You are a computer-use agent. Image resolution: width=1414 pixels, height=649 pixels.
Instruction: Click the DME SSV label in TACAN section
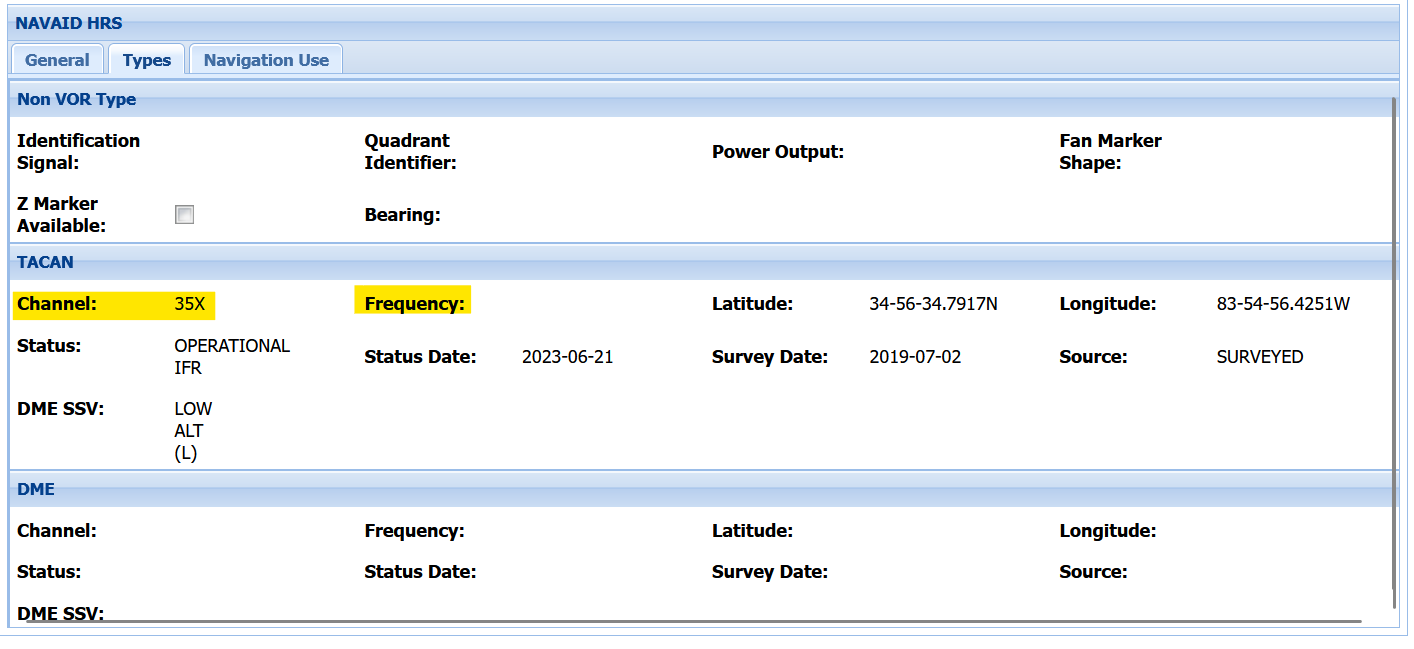coord(61,409)
